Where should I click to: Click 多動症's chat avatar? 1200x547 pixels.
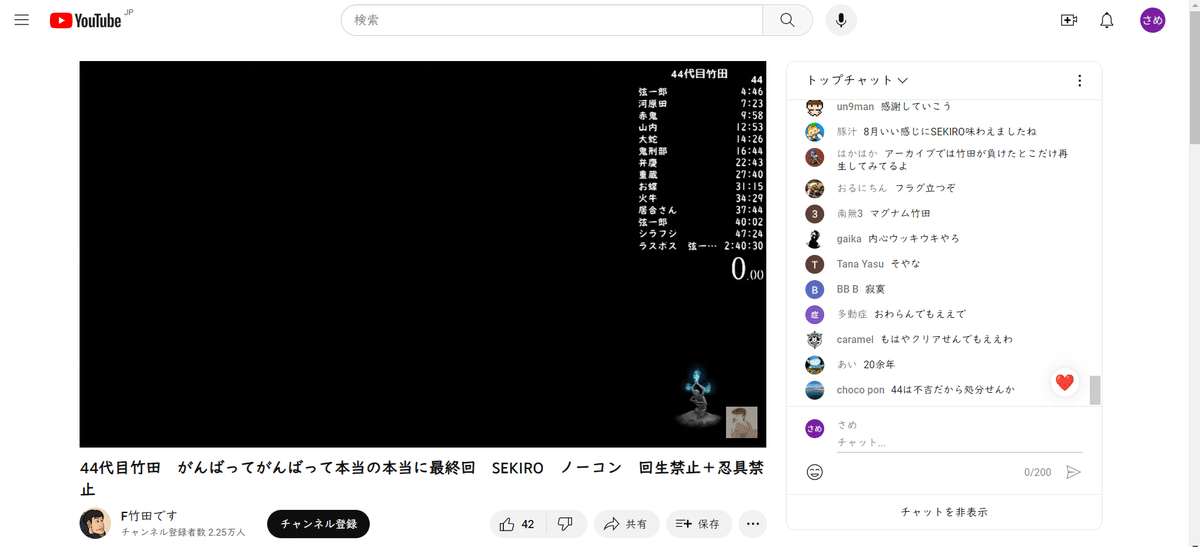(x=815, y=314)
